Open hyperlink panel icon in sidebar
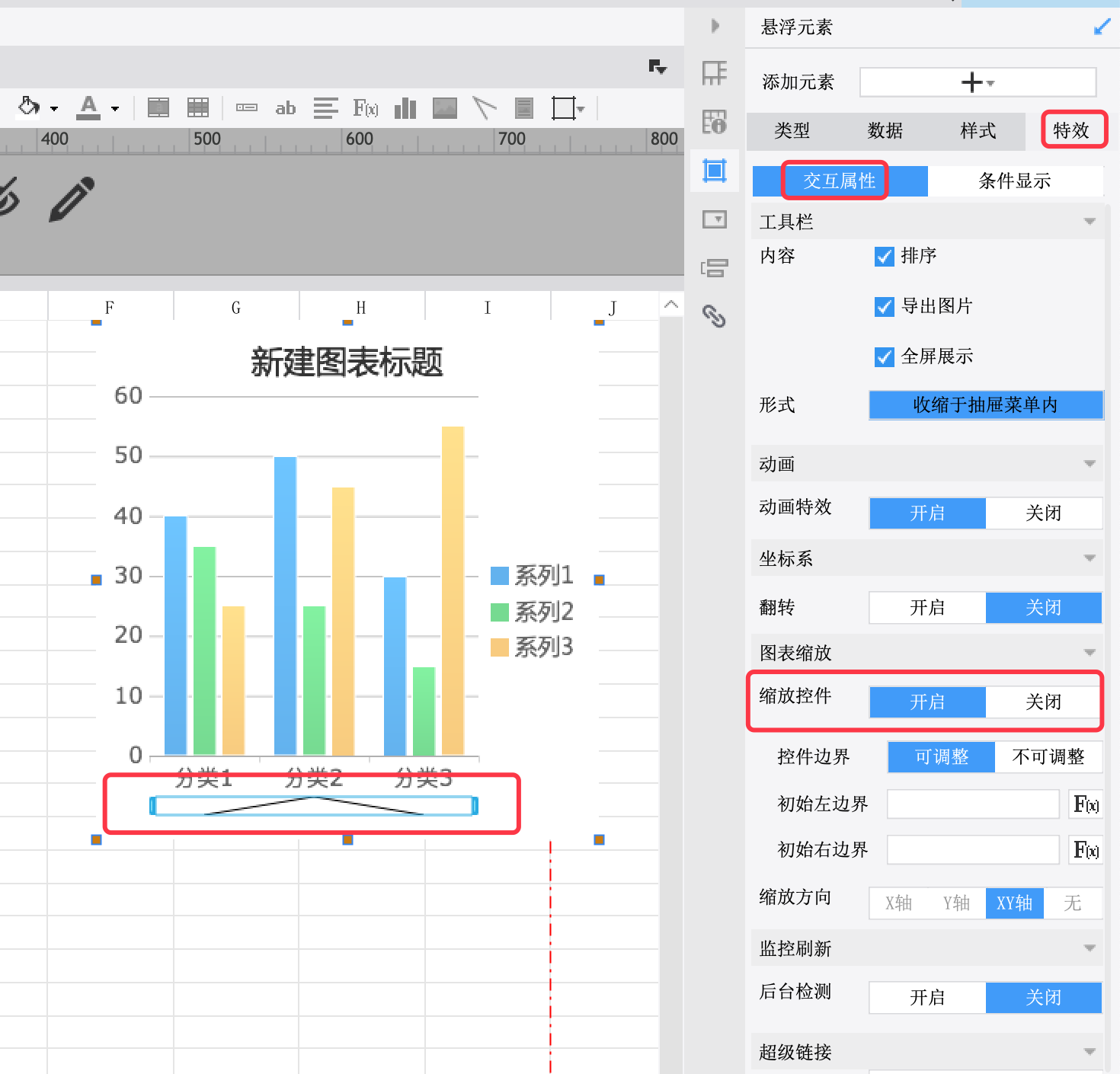 point(715,315)
